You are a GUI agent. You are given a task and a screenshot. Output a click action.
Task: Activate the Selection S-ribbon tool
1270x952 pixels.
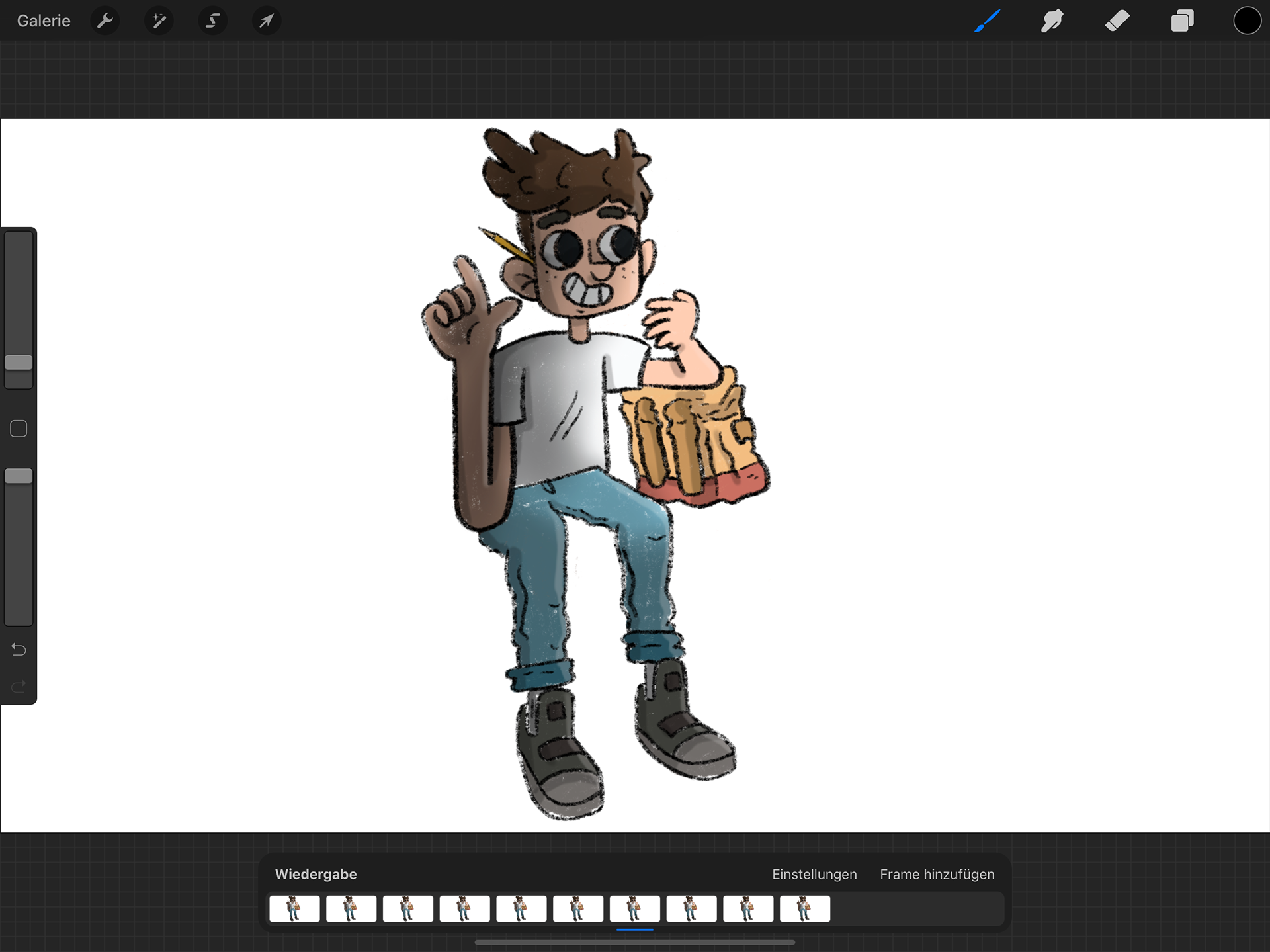[212, 21]
